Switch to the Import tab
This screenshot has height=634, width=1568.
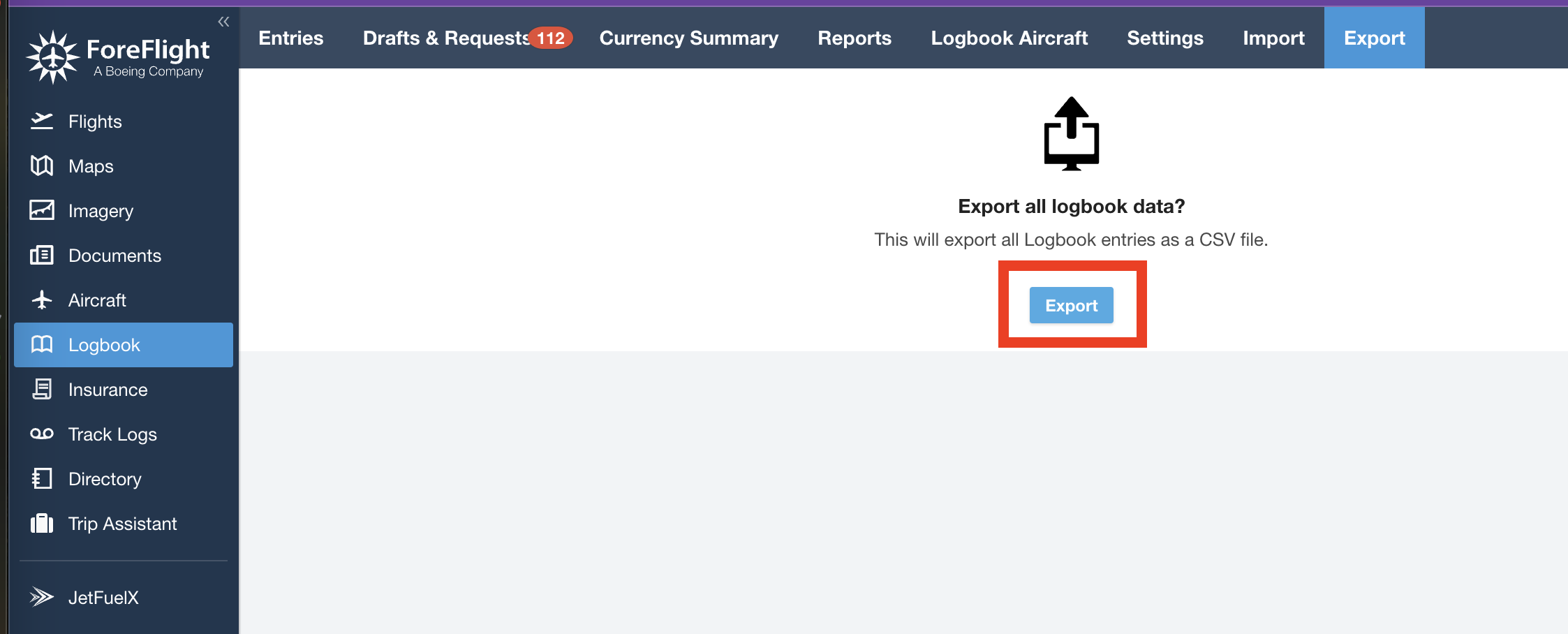tap(1273, 38)
